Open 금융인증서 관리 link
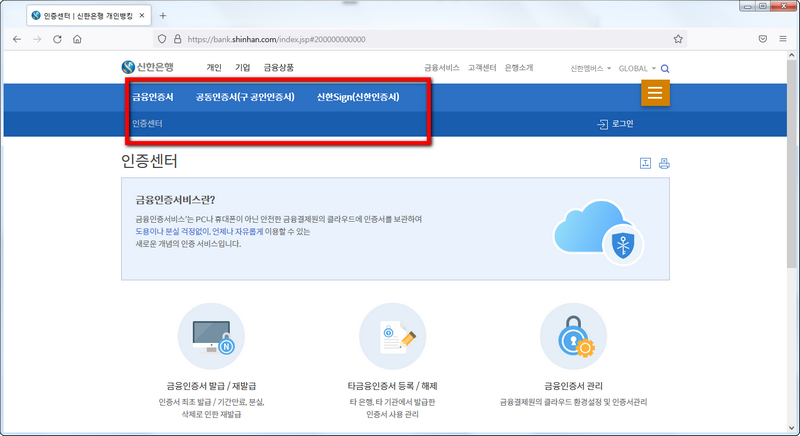 573,386
